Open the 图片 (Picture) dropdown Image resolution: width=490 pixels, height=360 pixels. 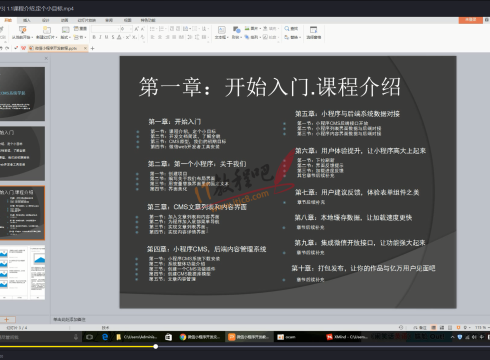[253, 29]
